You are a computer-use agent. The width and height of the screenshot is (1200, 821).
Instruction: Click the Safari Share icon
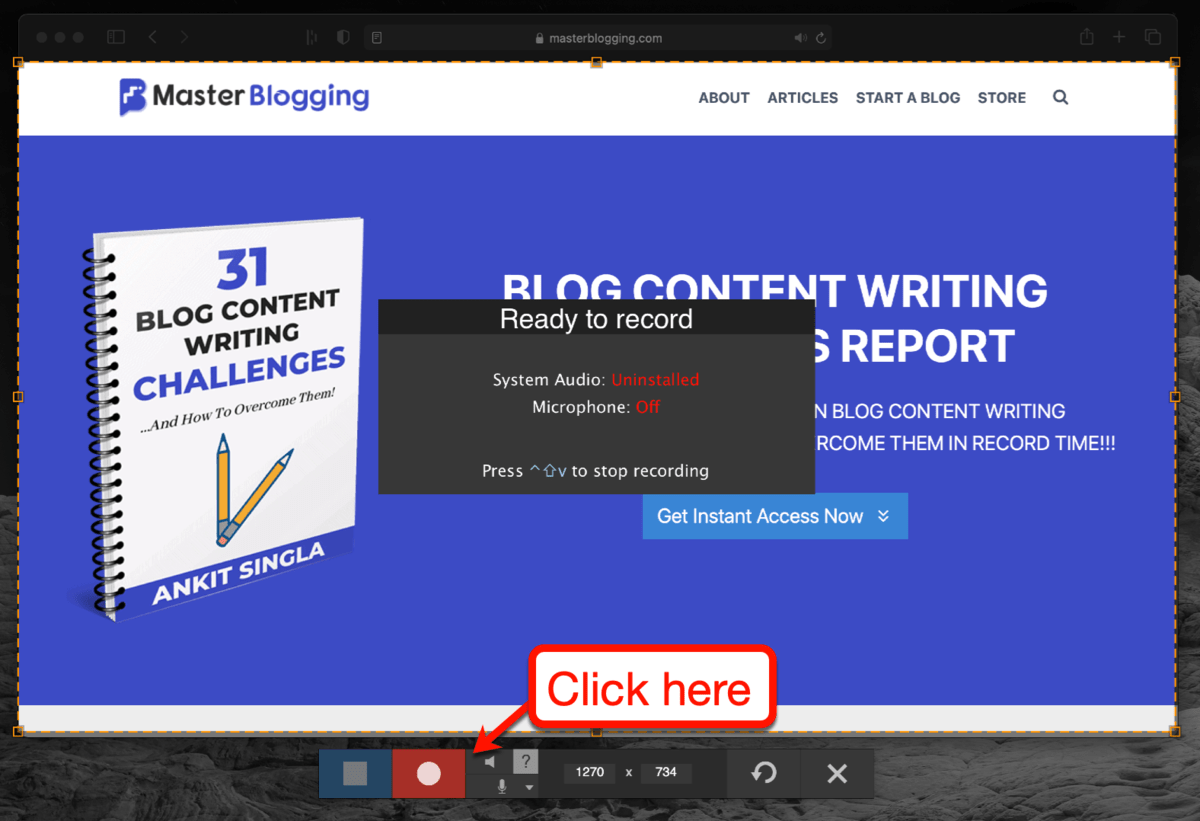point(1085,36)
